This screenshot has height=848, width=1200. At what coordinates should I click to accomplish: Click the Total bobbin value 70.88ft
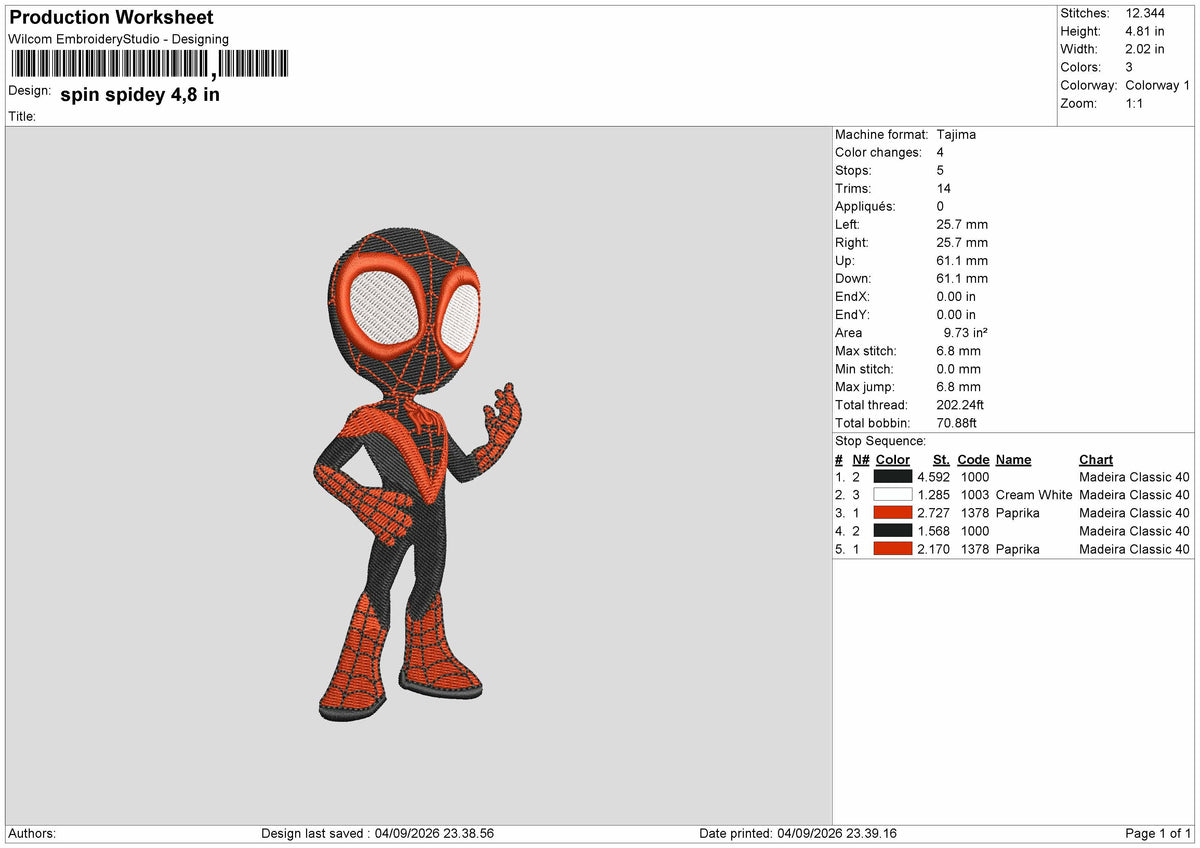(x=957, y=423)
